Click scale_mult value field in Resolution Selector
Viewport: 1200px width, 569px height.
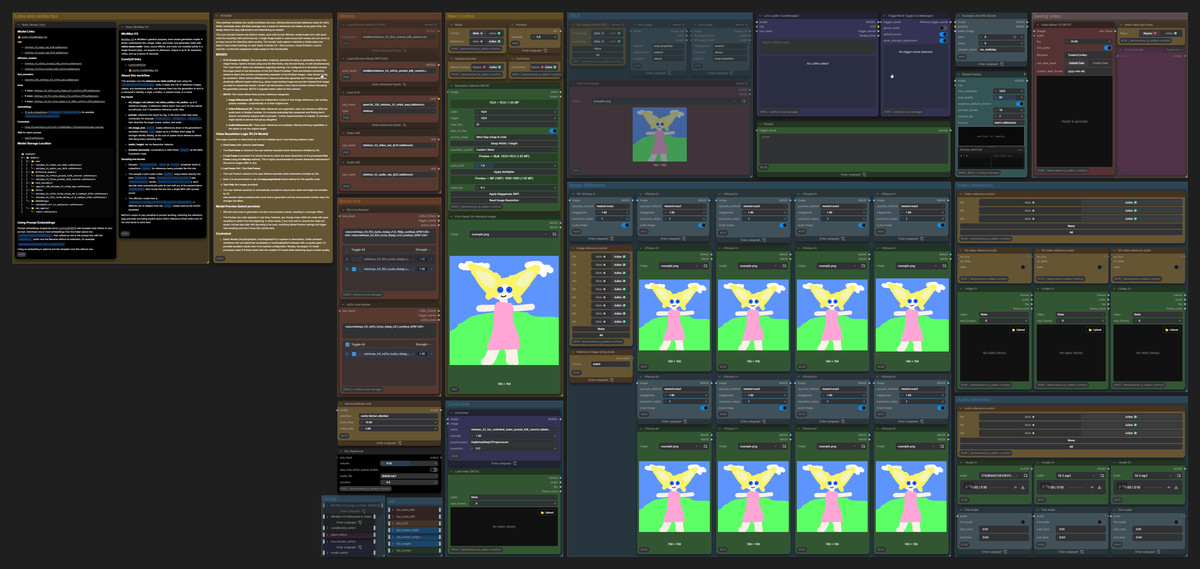tap(515, 165)
